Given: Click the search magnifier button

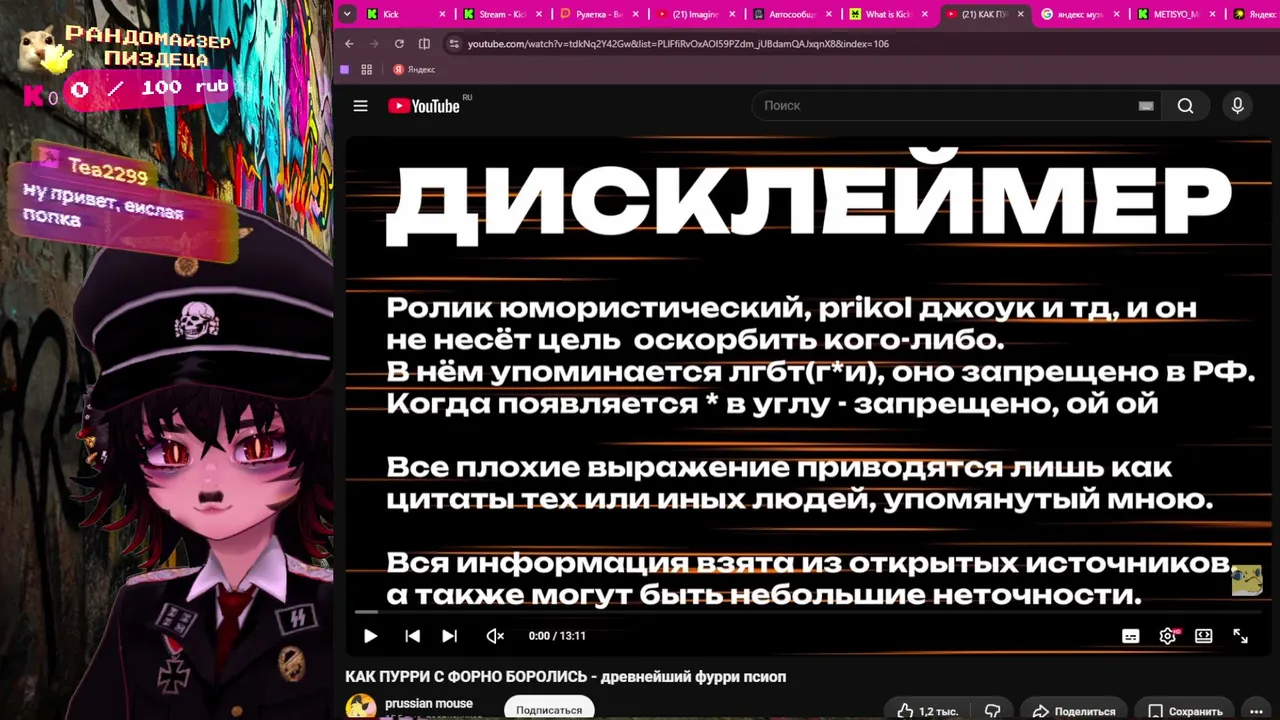Looking at the screenshot, I should tap(1185, 106).
